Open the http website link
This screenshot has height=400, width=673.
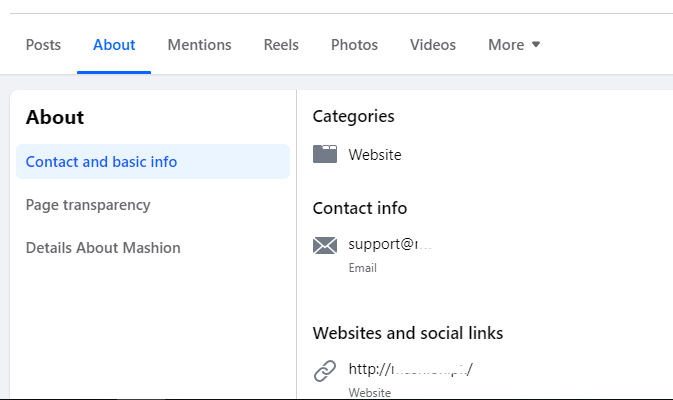tap(411, 369)
